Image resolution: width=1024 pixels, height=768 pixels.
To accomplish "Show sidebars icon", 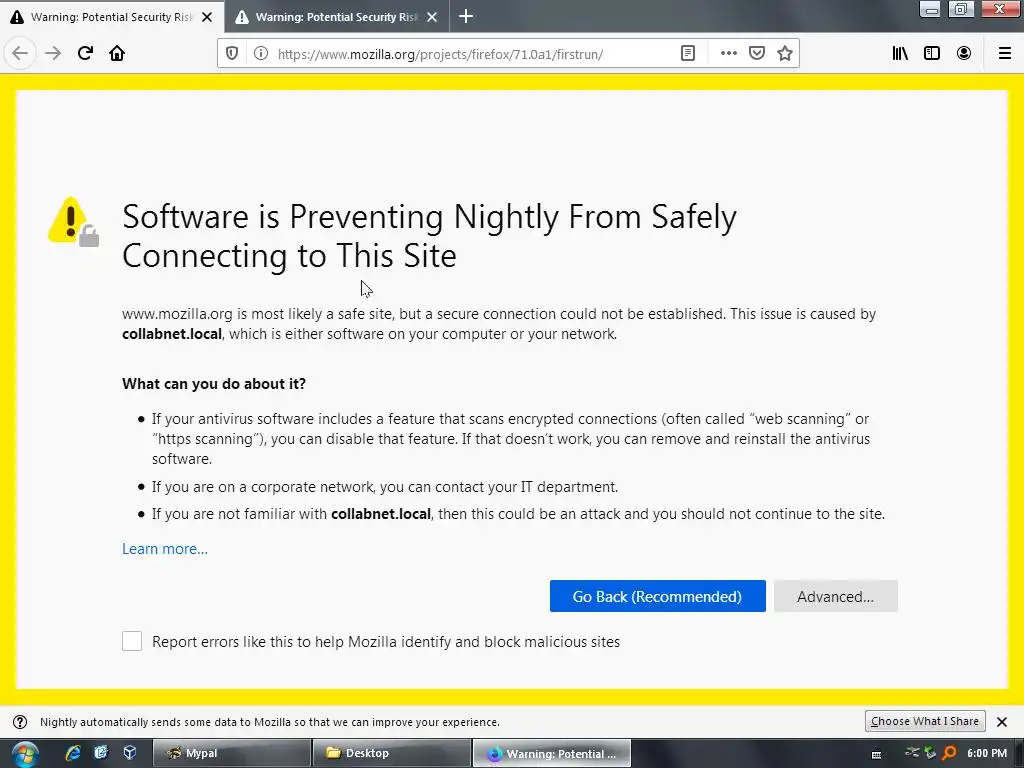I will [932, 54].
